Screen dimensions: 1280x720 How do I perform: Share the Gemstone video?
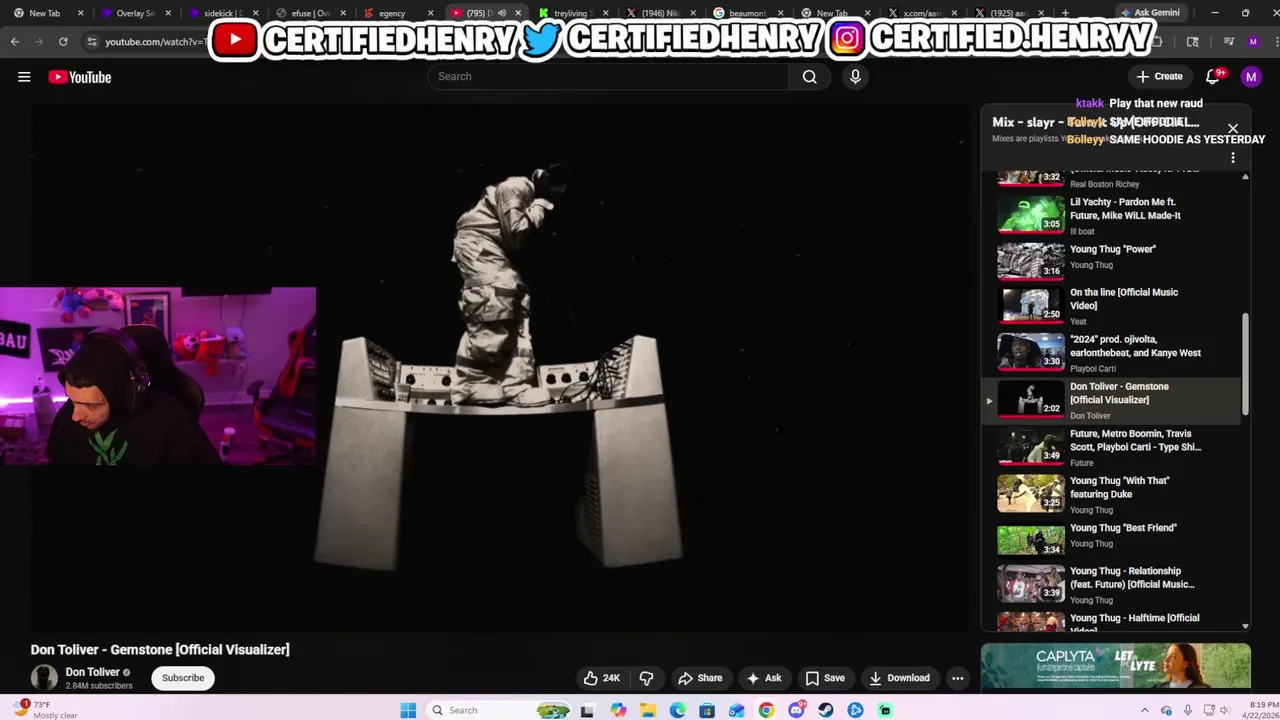tap(700, 678)
